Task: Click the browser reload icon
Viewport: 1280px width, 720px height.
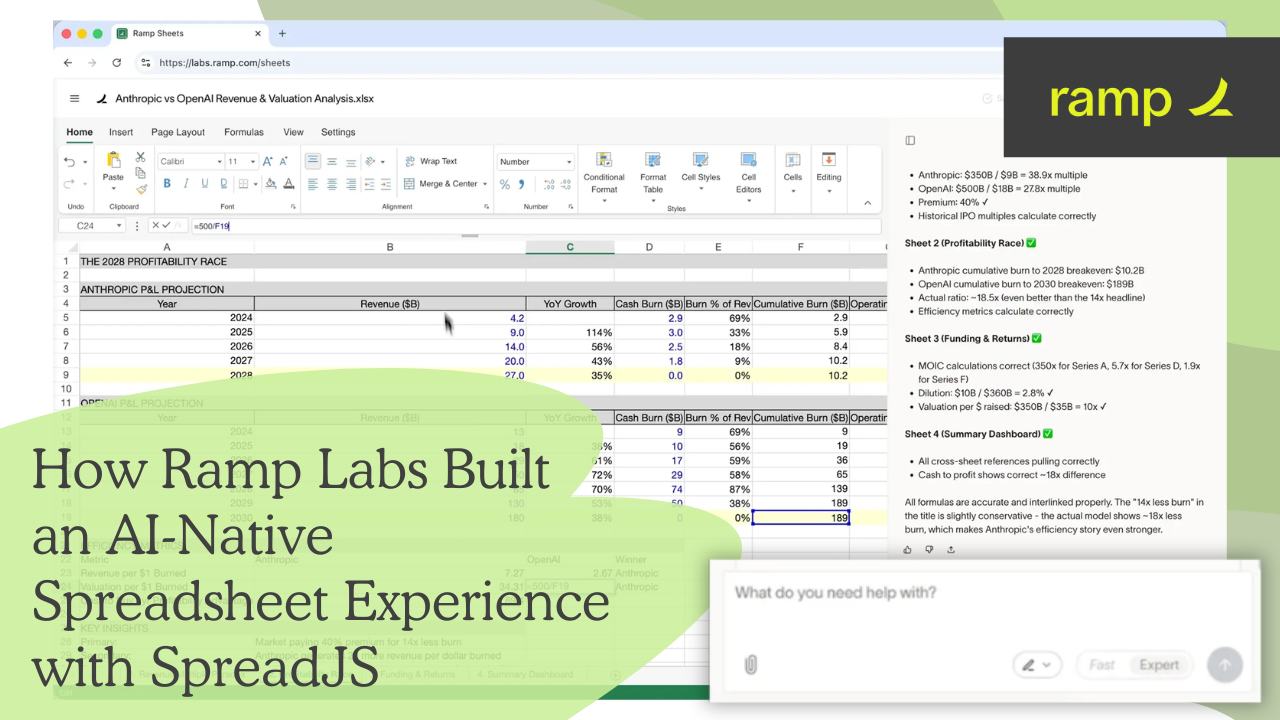Action: tap(116, 62)
